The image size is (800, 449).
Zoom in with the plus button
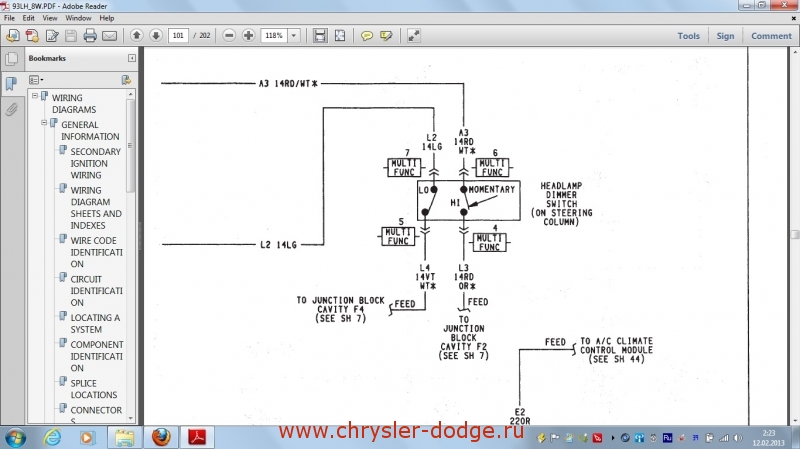(x=248, y=35)
